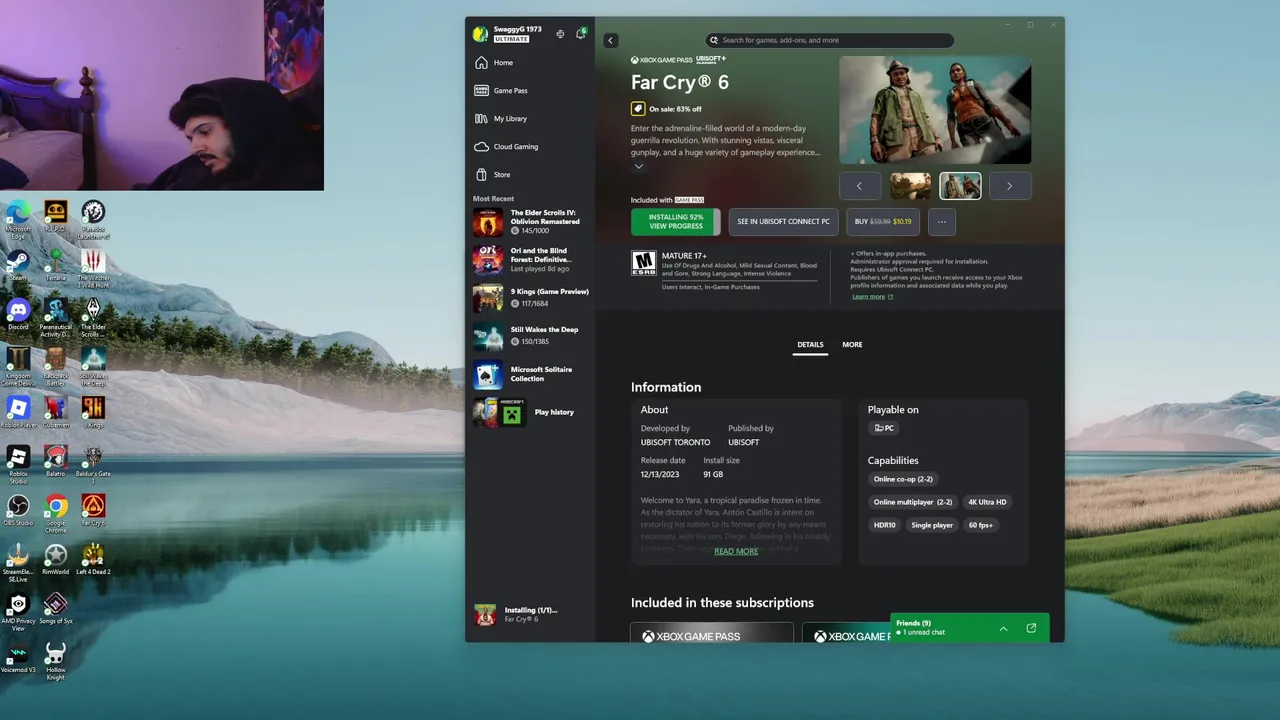The height and width of the screenshot is (720, 1280).
Task: Open the more options ellipsis button
Action: point(941,222)
